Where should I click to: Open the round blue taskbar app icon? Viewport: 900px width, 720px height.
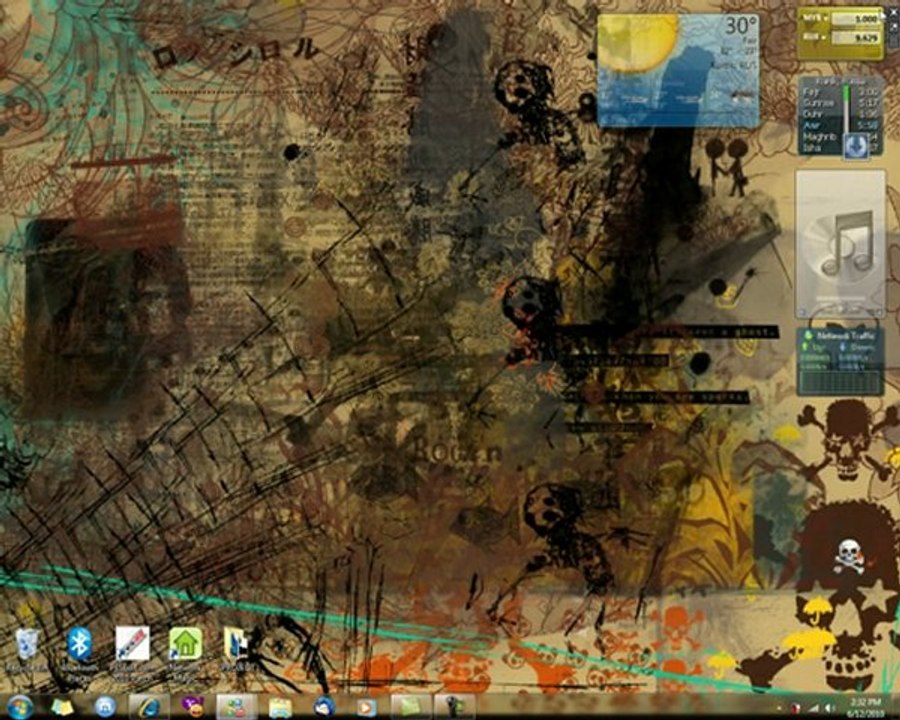click(x=105, y=707)
